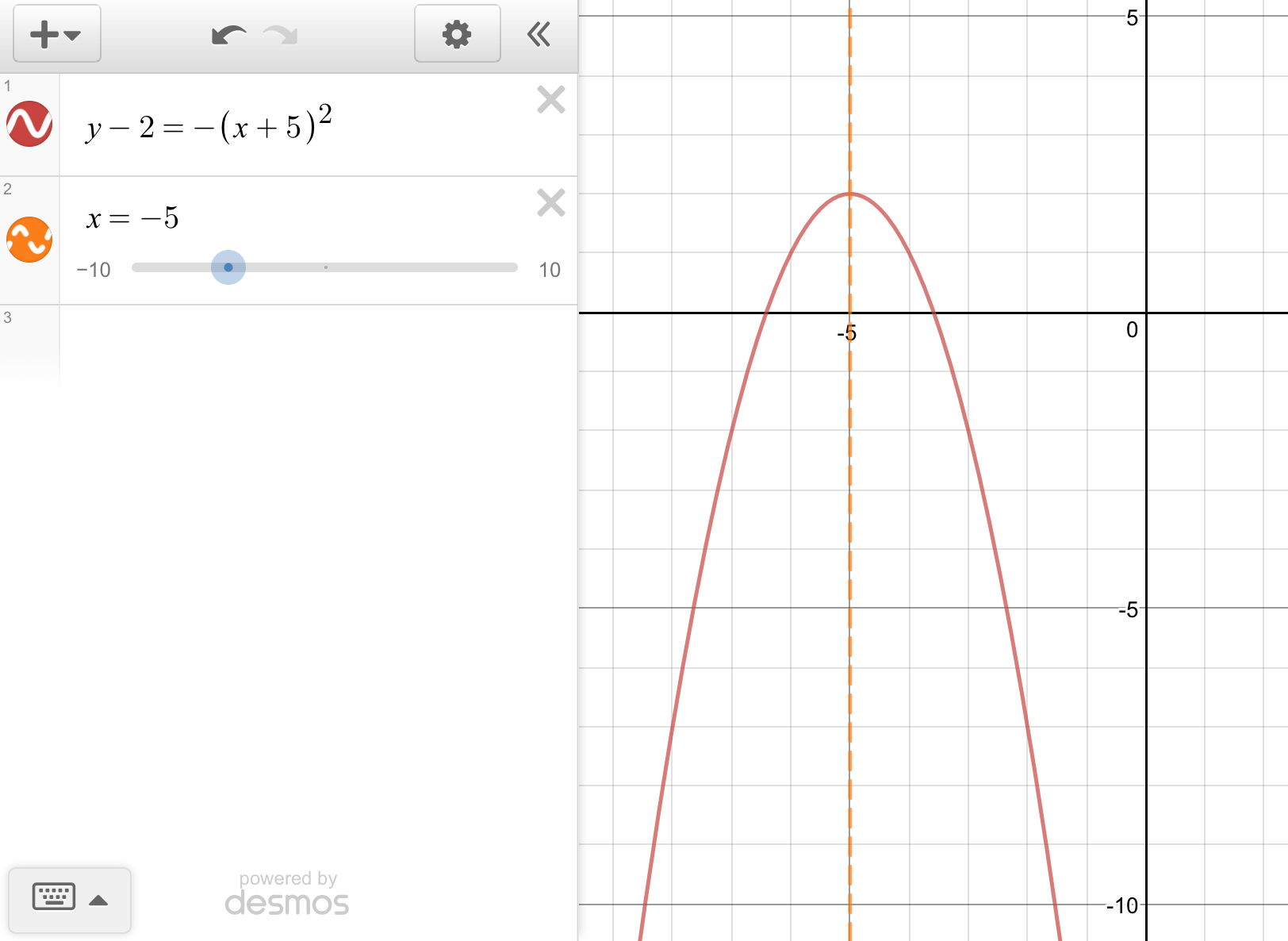Delete the x = -5 expression

point(550,203)
